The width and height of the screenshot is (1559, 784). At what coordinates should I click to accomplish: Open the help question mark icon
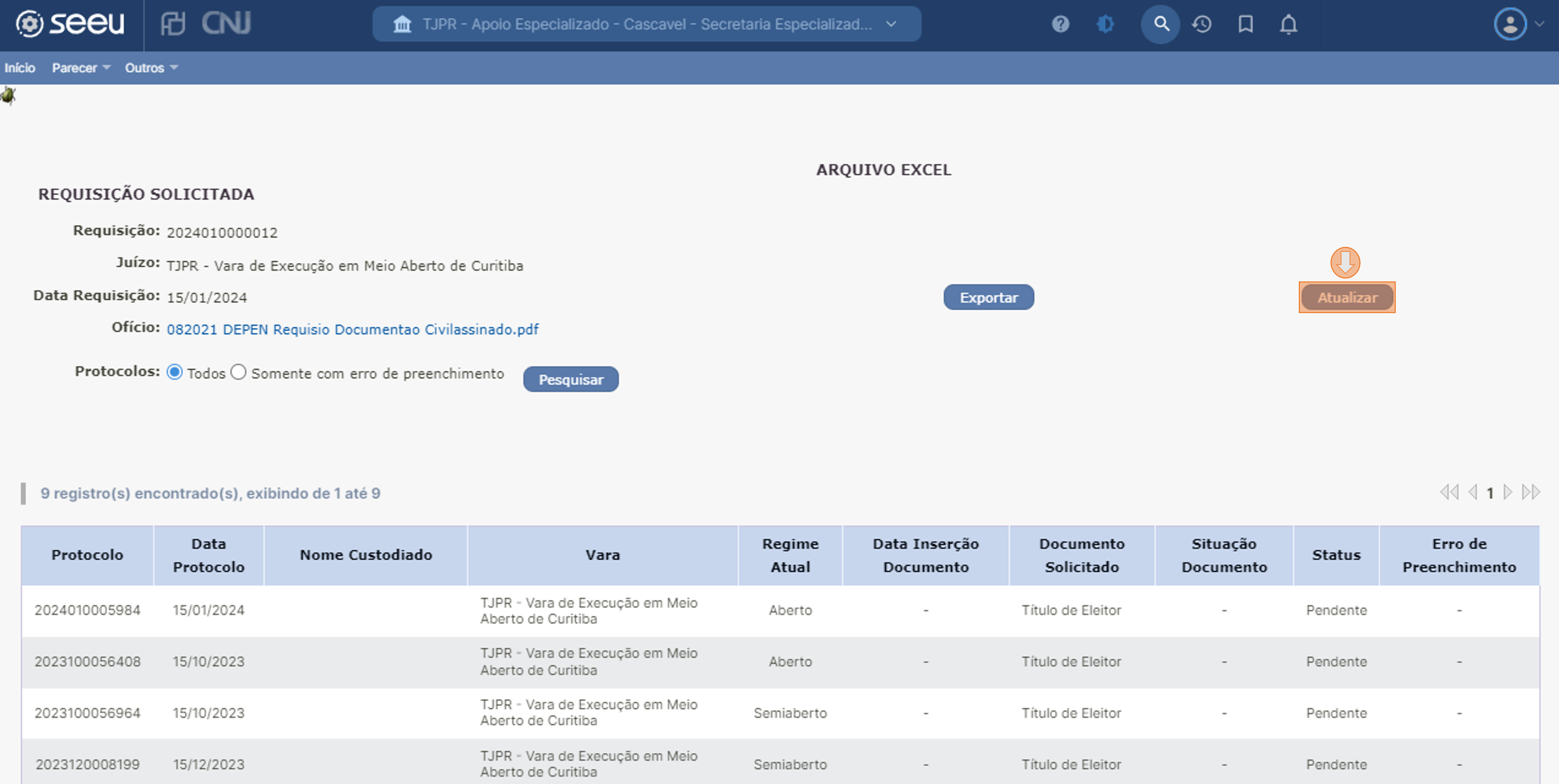coord(1060,24)
